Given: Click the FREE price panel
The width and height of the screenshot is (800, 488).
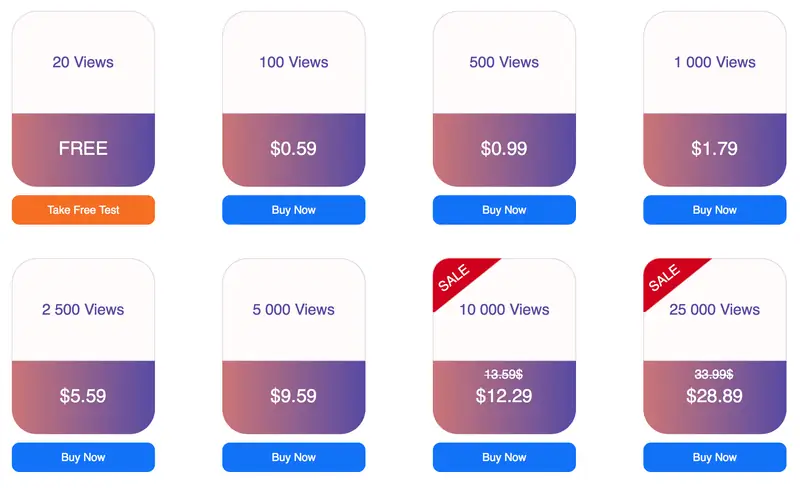Looking at the screenshot, I should point(83,150).
